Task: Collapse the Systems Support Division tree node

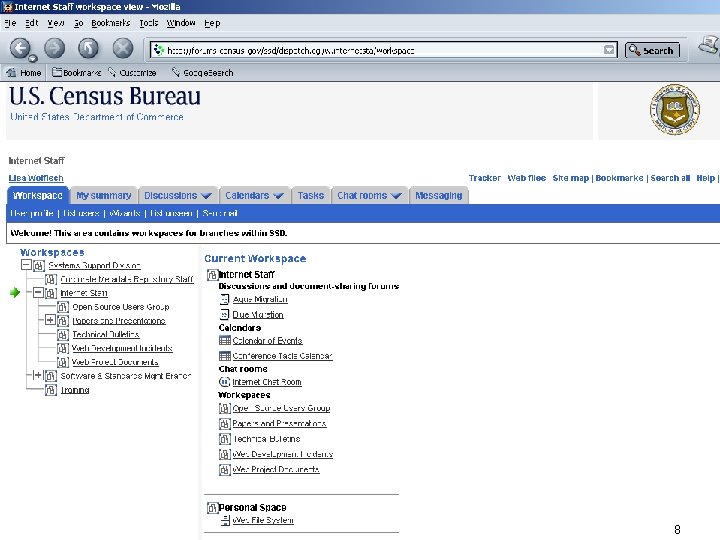Action: coord(26,265)
